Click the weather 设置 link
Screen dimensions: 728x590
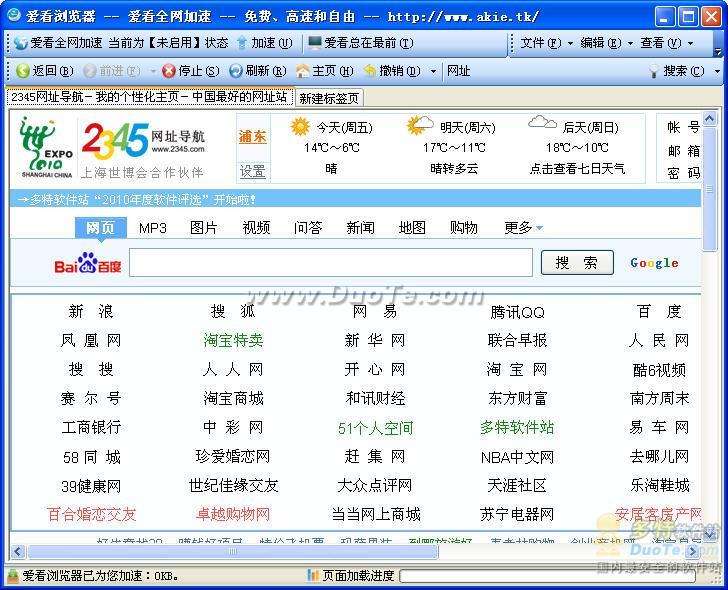pos(253,171)
